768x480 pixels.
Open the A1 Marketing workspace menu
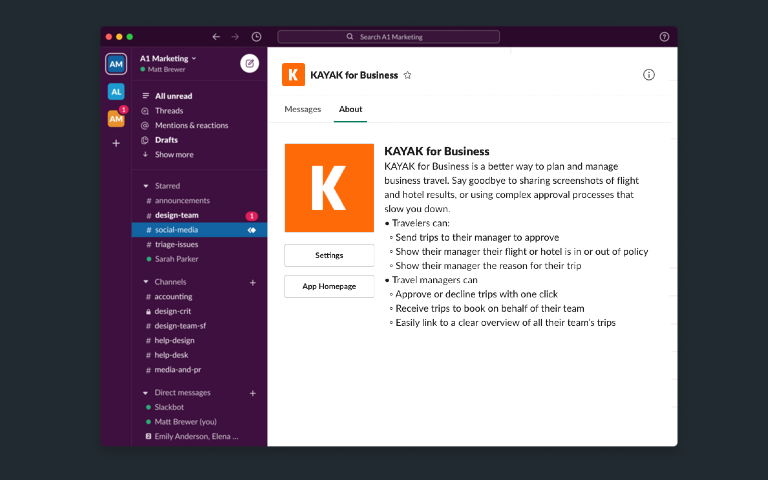click(x=168, y=58)
